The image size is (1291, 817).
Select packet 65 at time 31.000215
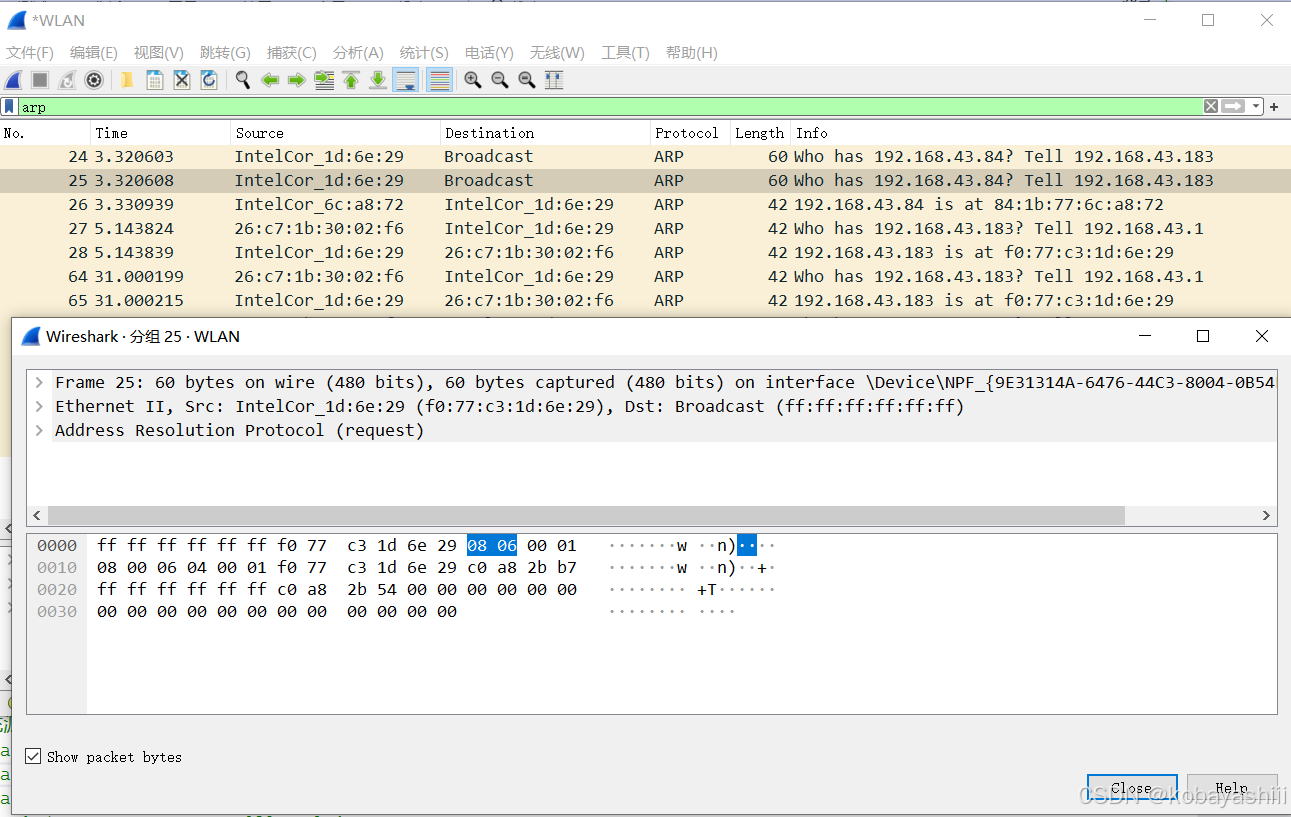pos(645,300)
